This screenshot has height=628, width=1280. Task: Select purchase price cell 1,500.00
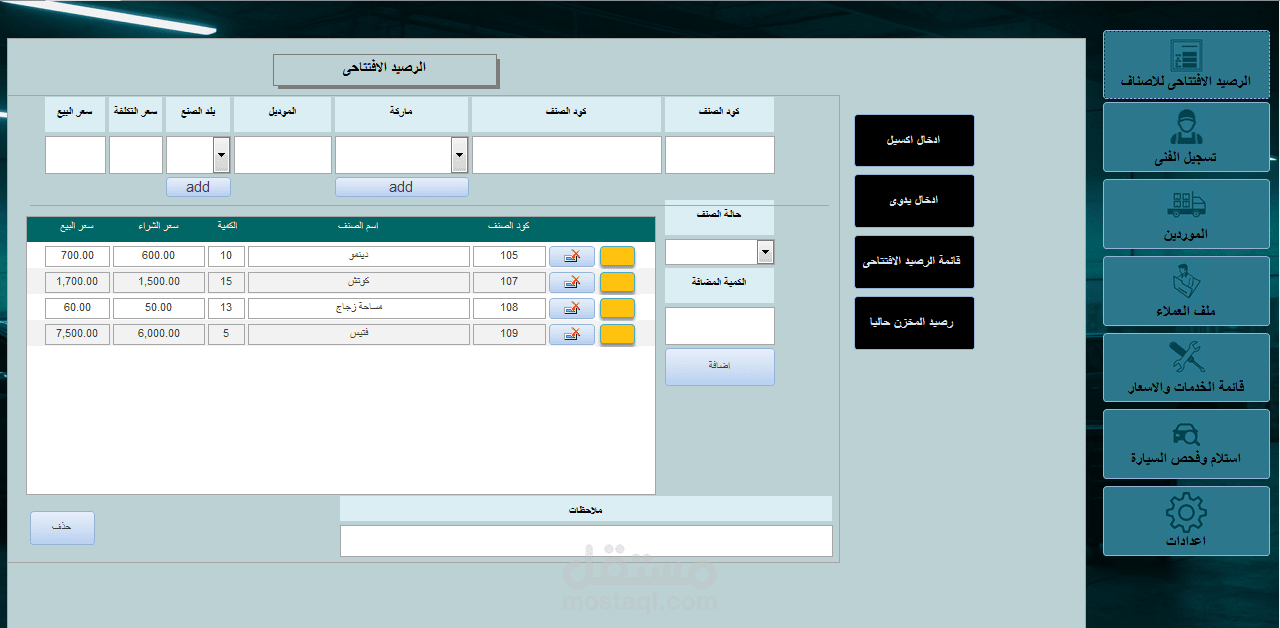[158, 282]
